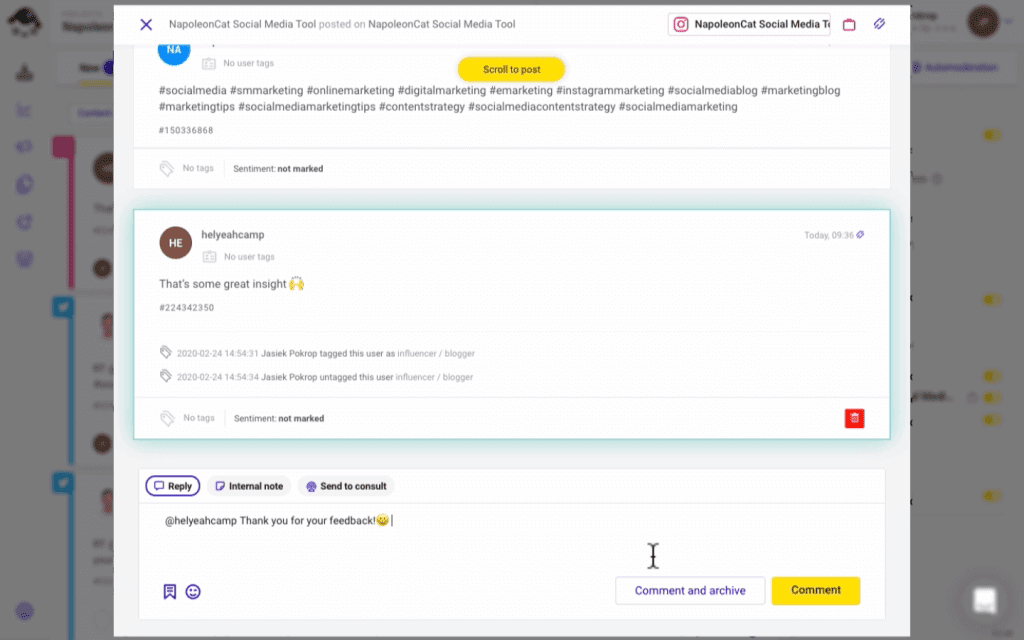Open the emoji picker smiley icon
This screenshot has height=640, width=1024.
tap(193, 592)
